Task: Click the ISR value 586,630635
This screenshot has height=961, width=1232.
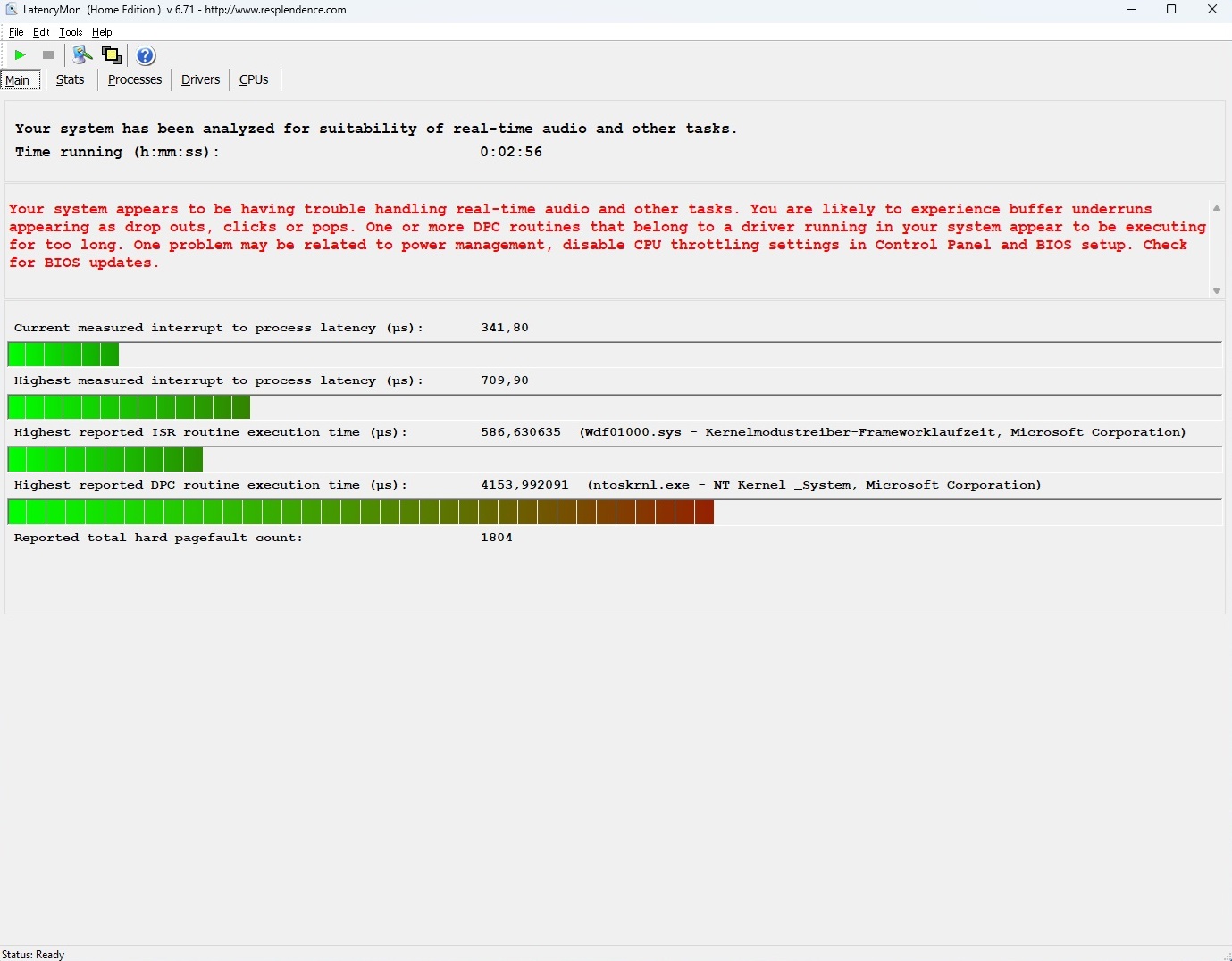Action: [x=521, y=432]
